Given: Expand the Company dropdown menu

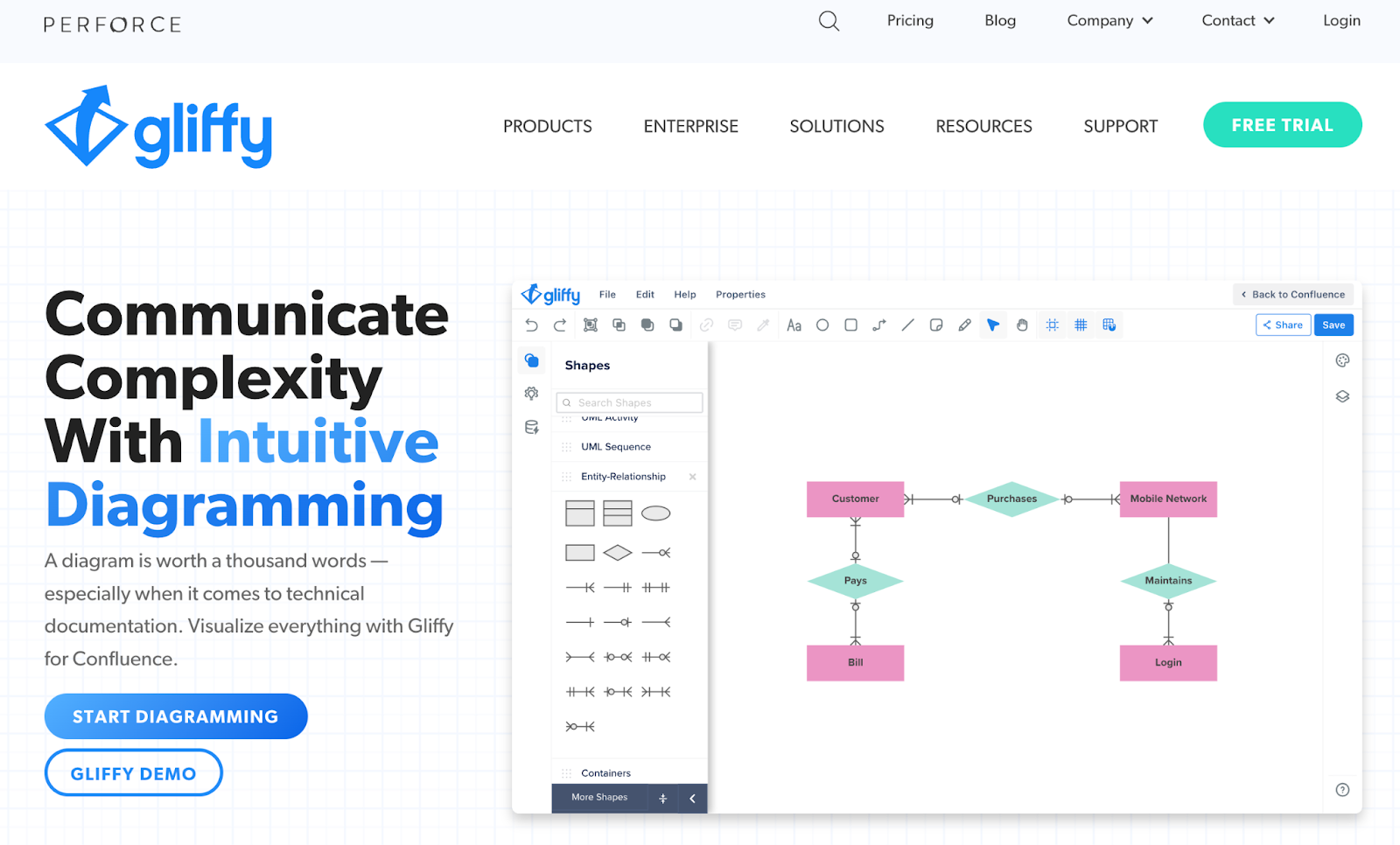Looking at the screenshot, I should coord(1109,21).
